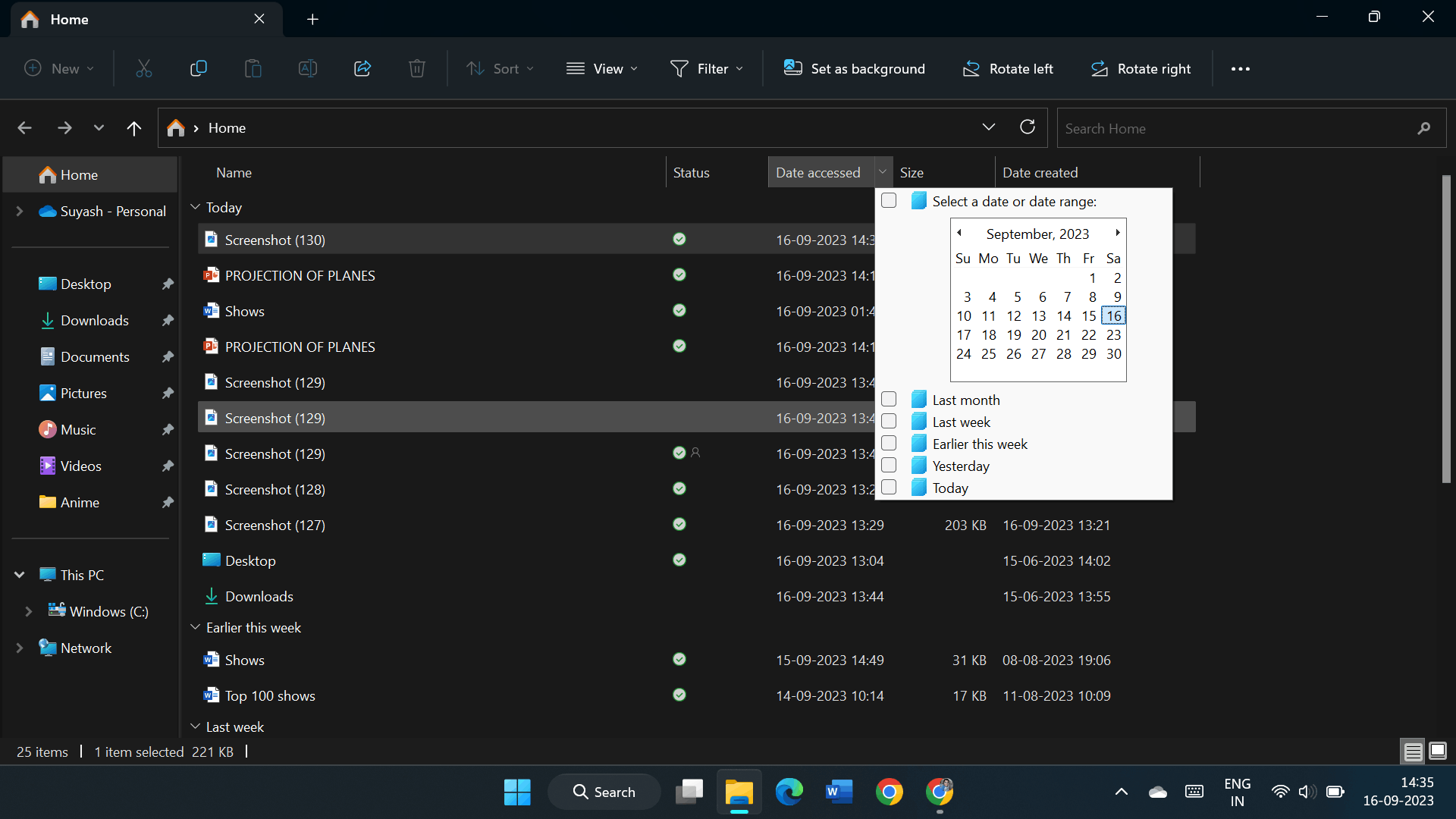Image resolution: width=1456 pixels, height=819 pixels.
Task: Collapse This PC tree node
Action: (x=20, y=575)
